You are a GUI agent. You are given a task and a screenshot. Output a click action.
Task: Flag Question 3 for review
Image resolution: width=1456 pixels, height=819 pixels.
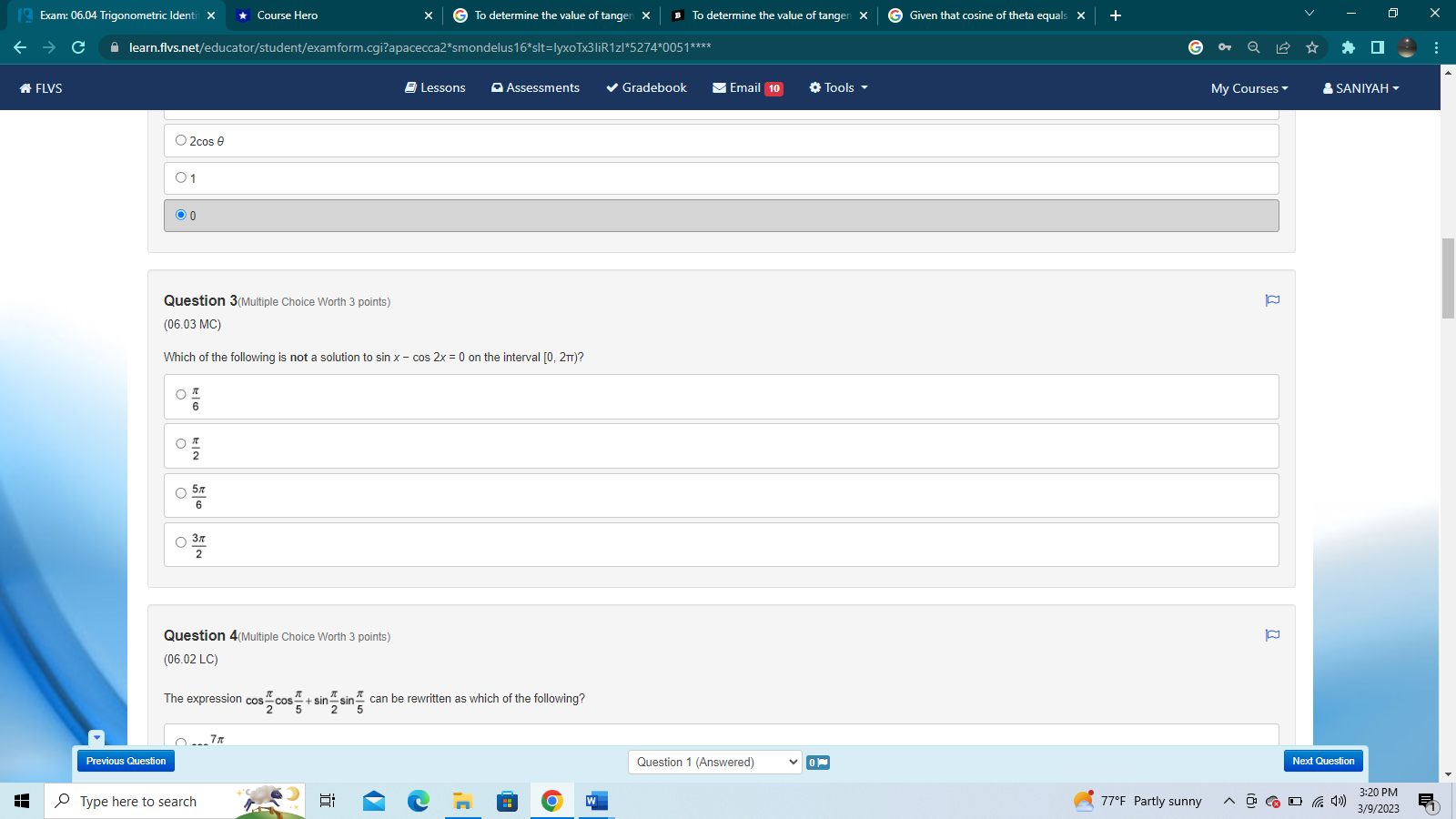click(1271, 300)
